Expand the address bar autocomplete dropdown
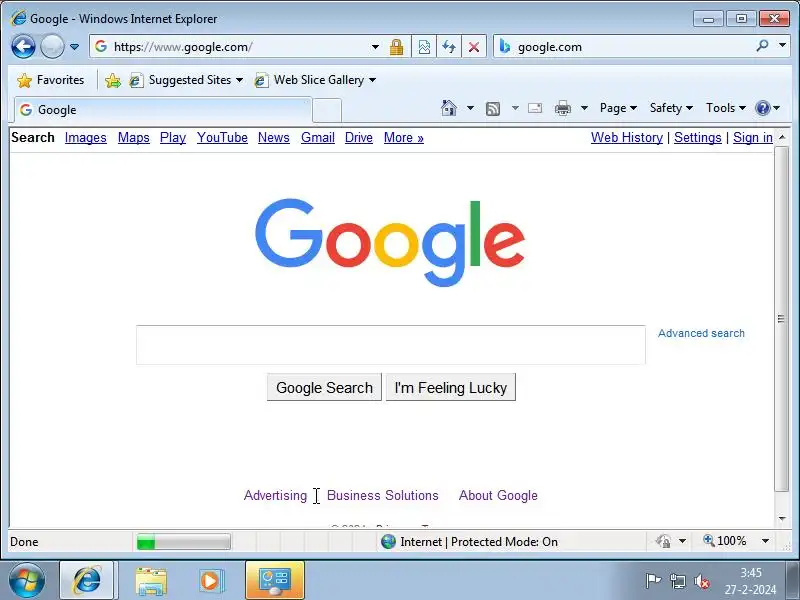Image resolution: width=800 pixels, height=600 pixels. point(376,47)
